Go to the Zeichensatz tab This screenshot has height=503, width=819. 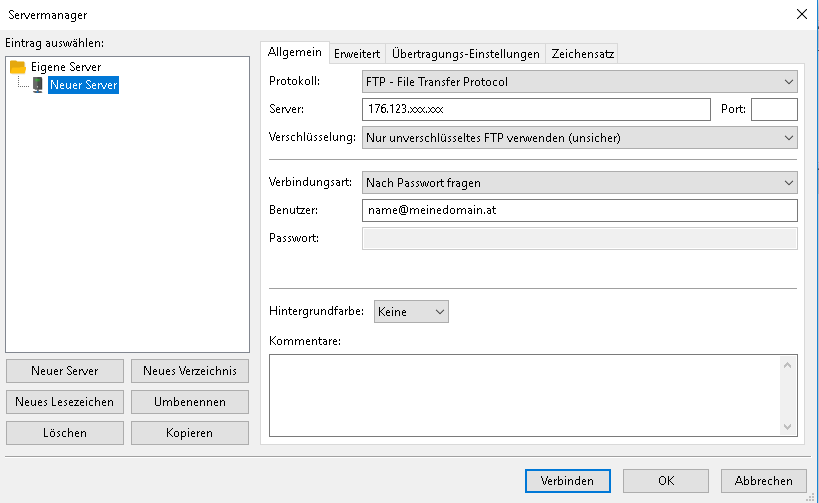(582, 54)
